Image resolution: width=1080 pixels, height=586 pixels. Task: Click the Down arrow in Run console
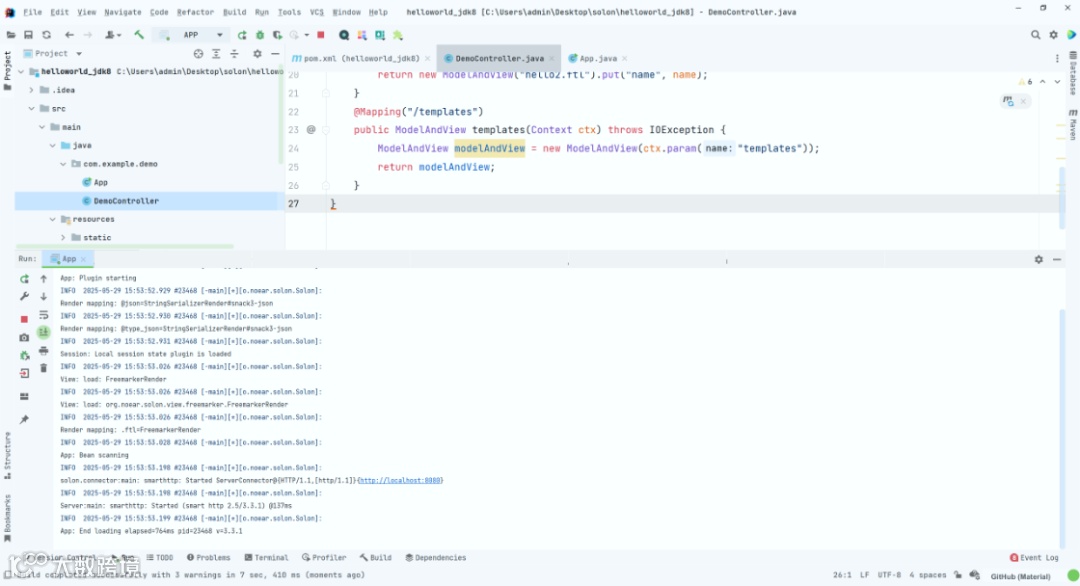coord(43,297)
